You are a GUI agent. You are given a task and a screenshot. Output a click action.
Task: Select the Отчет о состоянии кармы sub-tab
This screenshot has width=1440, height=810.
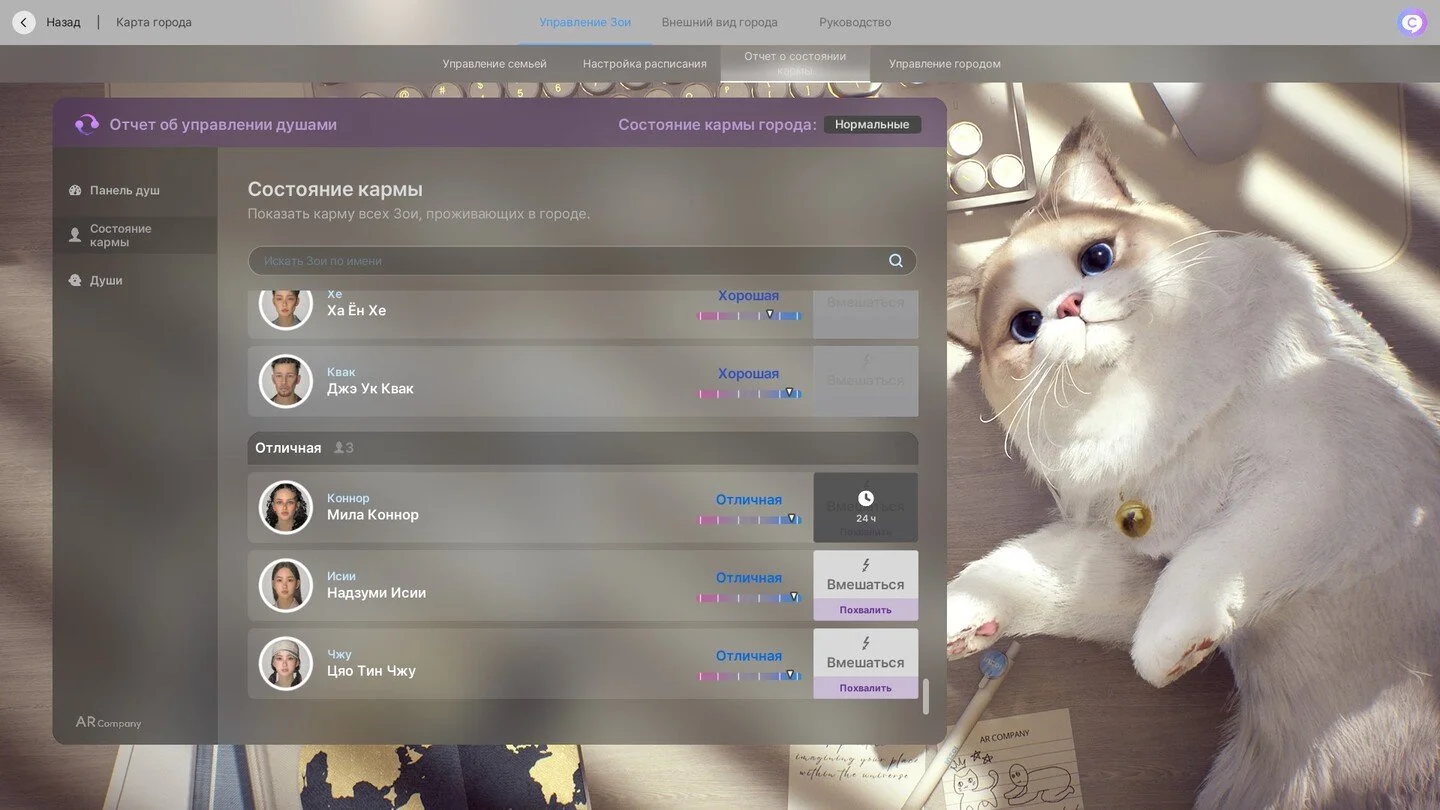pos(795,63)
